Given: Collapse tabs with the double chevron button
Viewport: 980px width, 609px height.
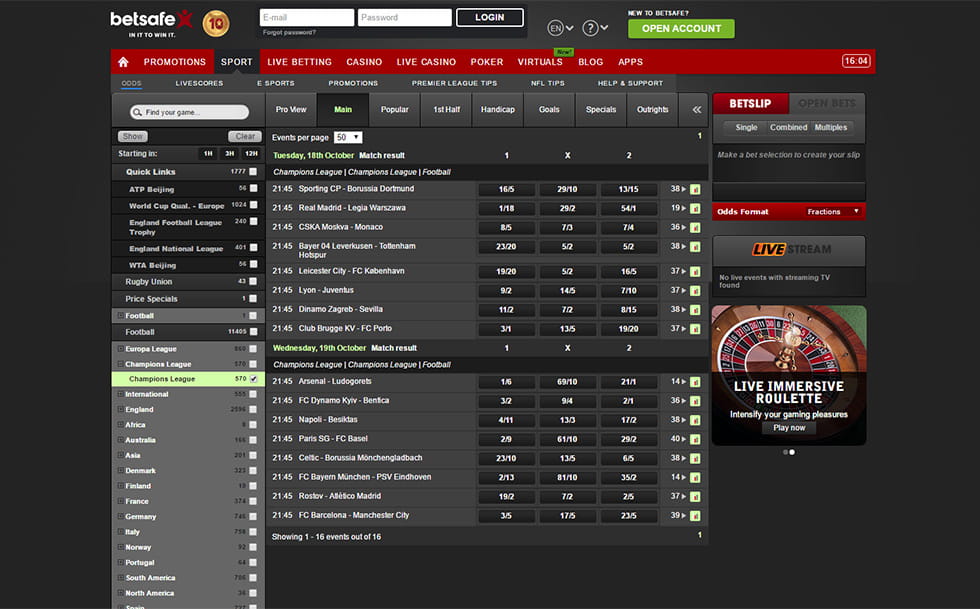Looking at the screenshot, I should coord(696,109).
